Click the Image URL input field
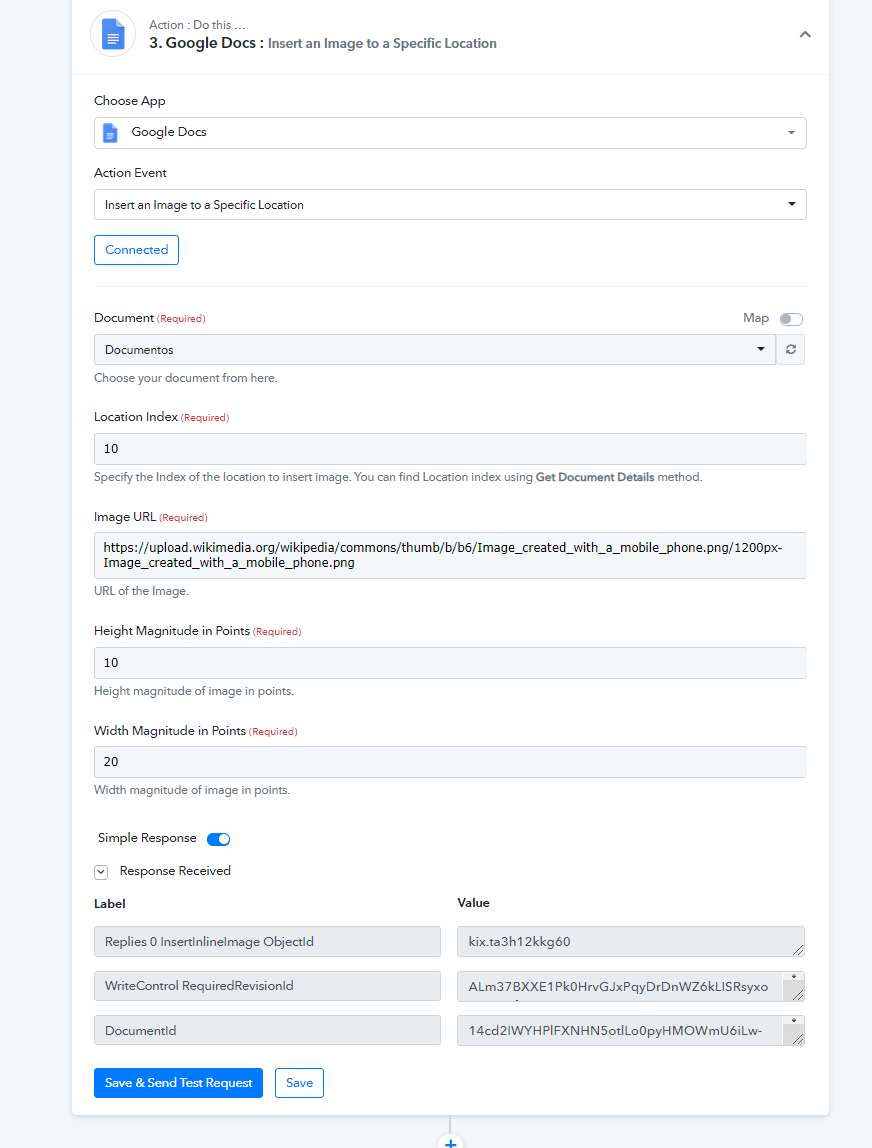872x1148 pixels. 450,555
